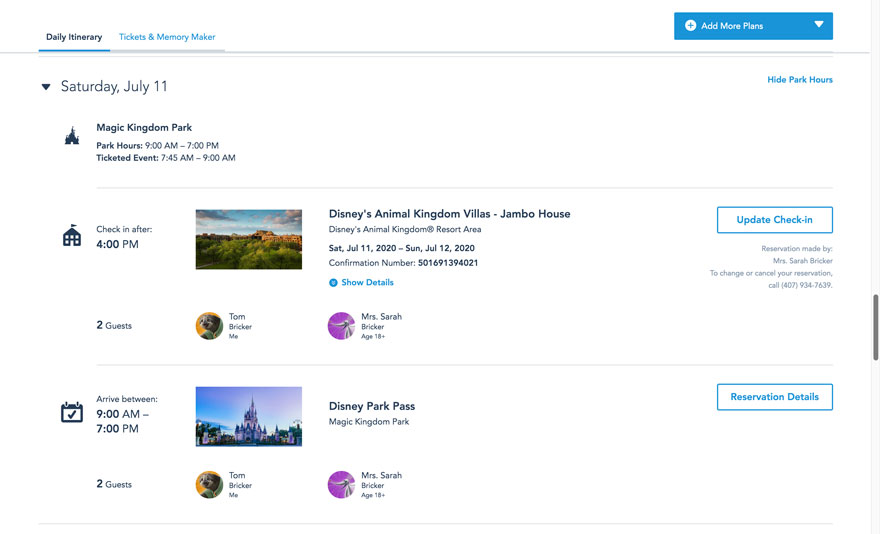Click the Reservation Details button

coord(774,397)
